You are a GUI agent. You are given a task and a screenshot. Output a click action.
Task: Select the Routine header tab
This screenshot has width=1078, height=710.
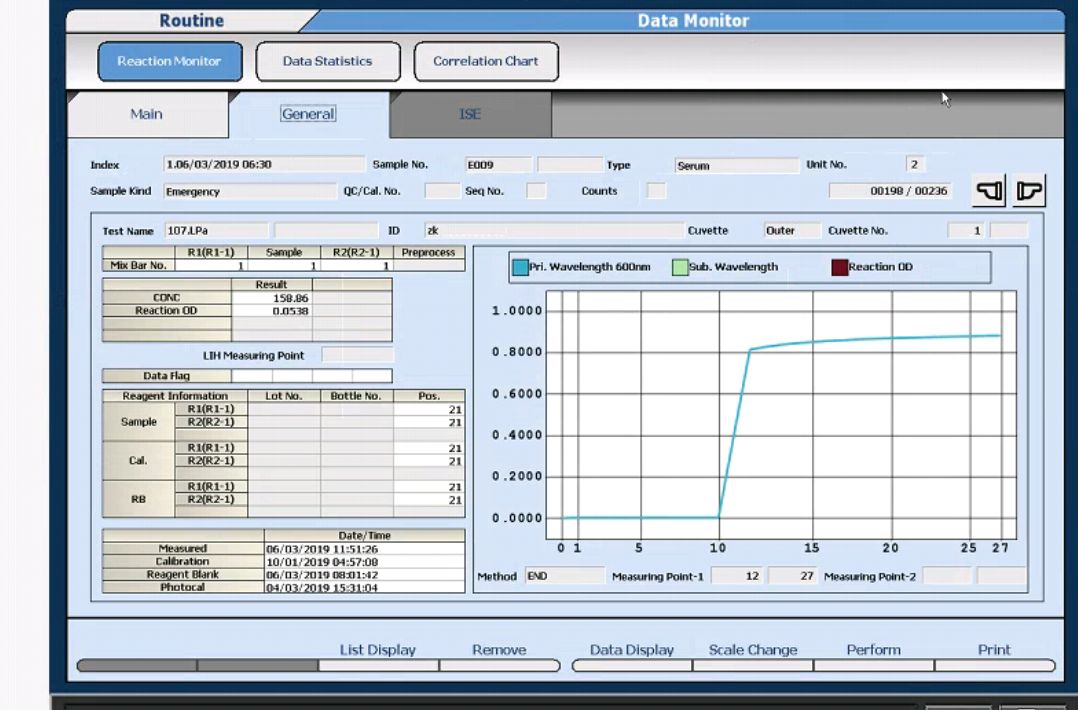click(x=191, y=21)
